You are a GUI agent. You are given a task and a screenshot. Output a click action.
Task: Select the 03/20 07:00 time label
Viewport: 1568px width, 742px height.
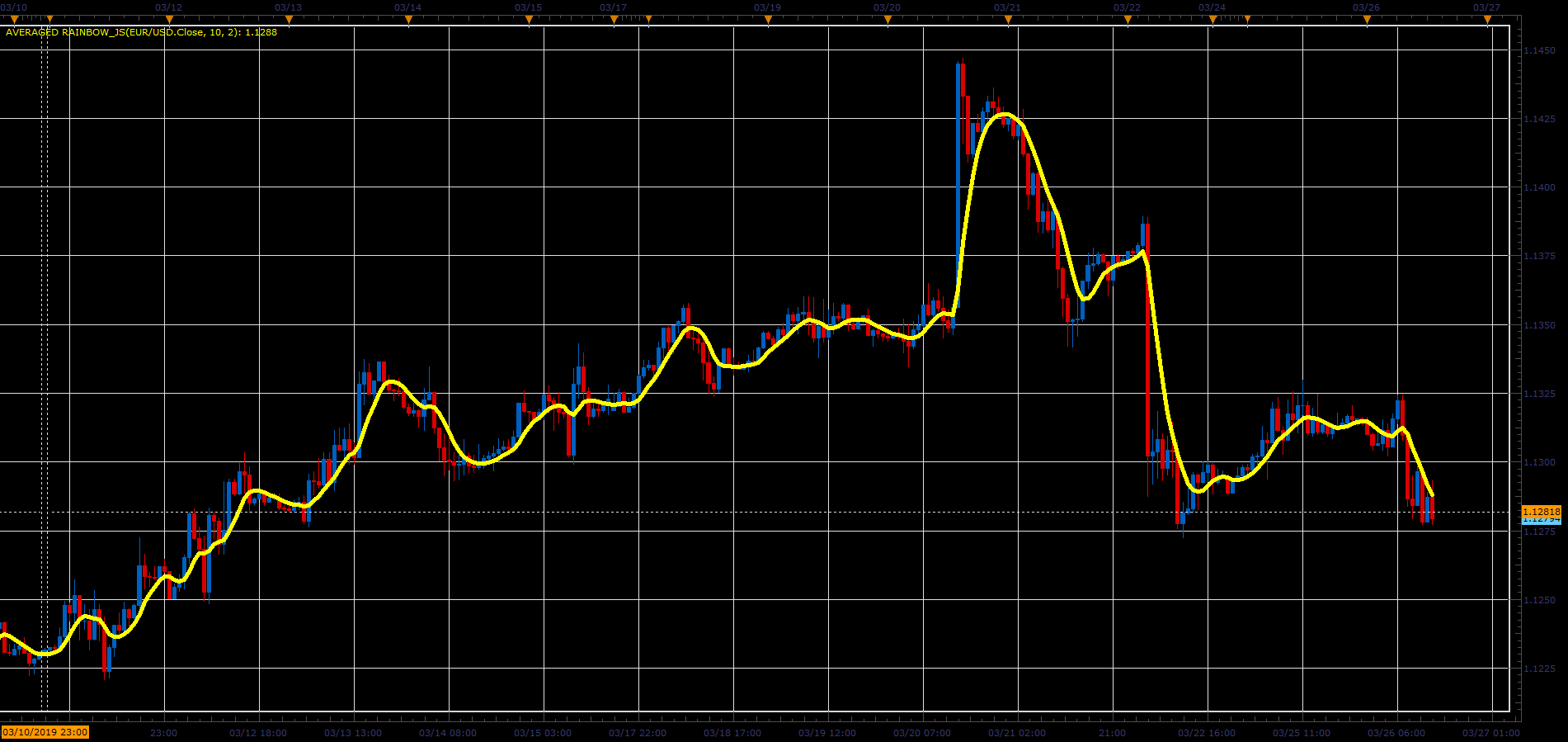click(922, 733)
